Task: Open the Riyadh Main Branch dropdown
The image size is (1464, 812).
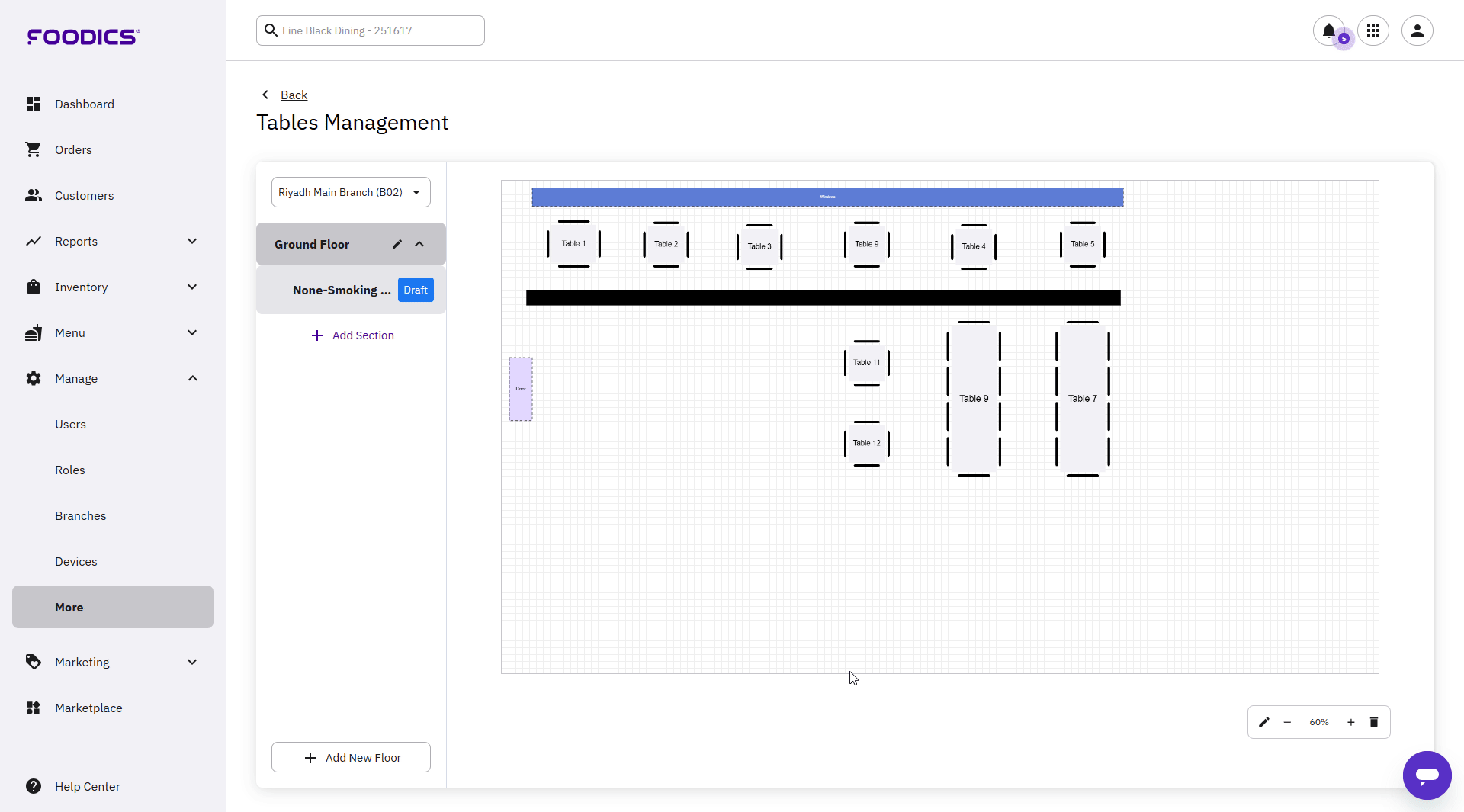Action: click(x=351, y=192)
